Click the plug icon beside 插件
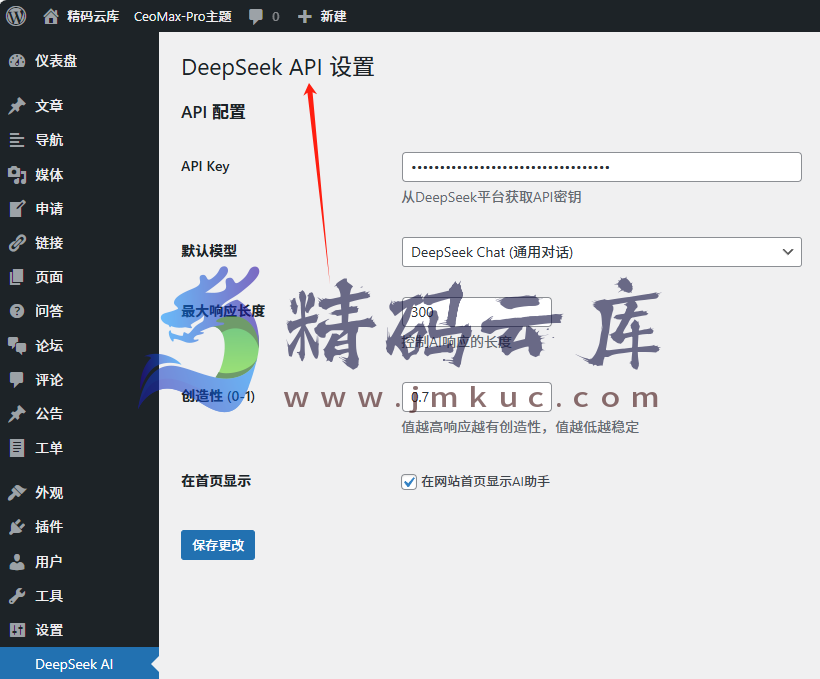The width and height of the screenshot is (820, 679). pos(17,527)
